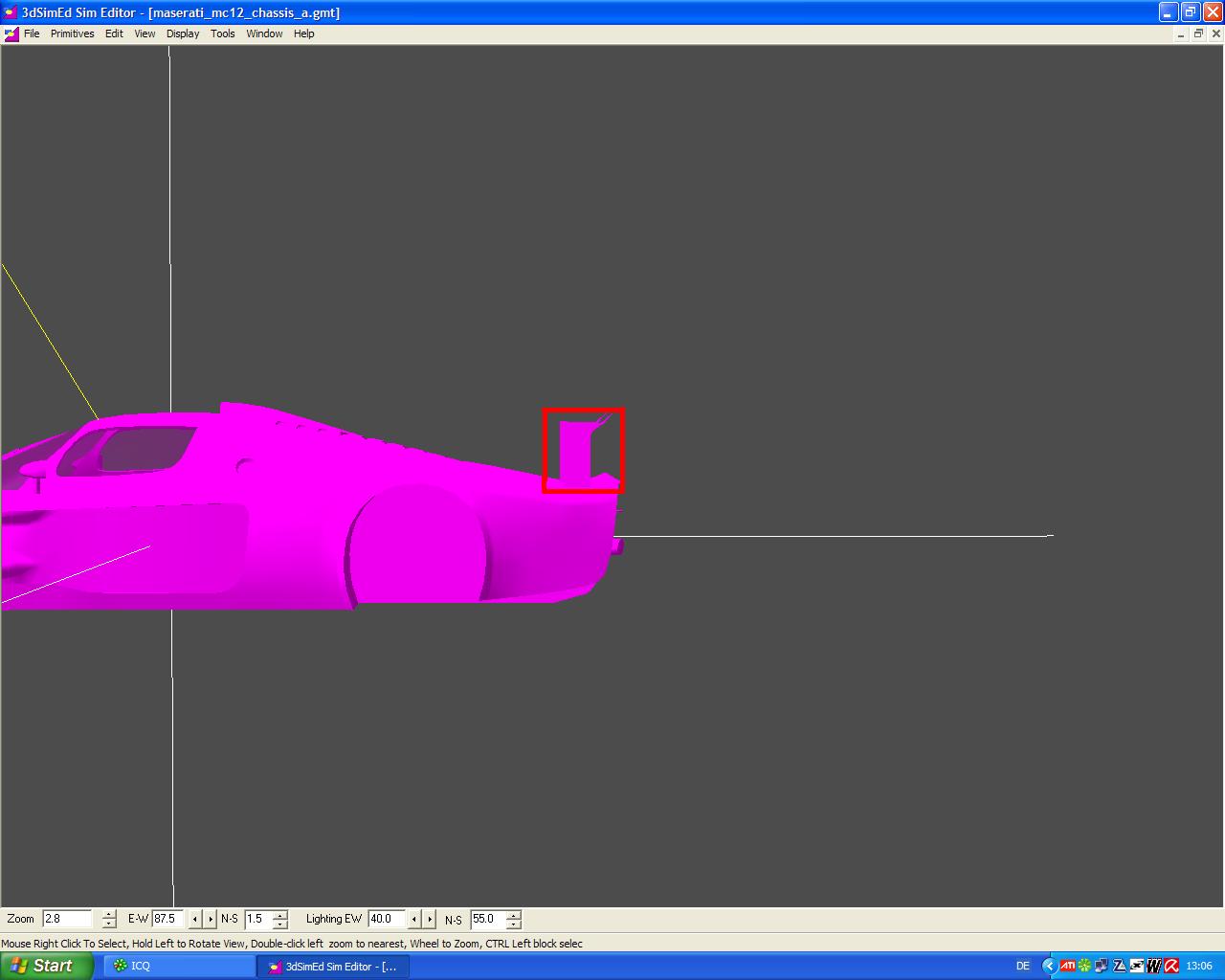
Task: Click the black W tray icon
Action: click(x=1153, y=966)
